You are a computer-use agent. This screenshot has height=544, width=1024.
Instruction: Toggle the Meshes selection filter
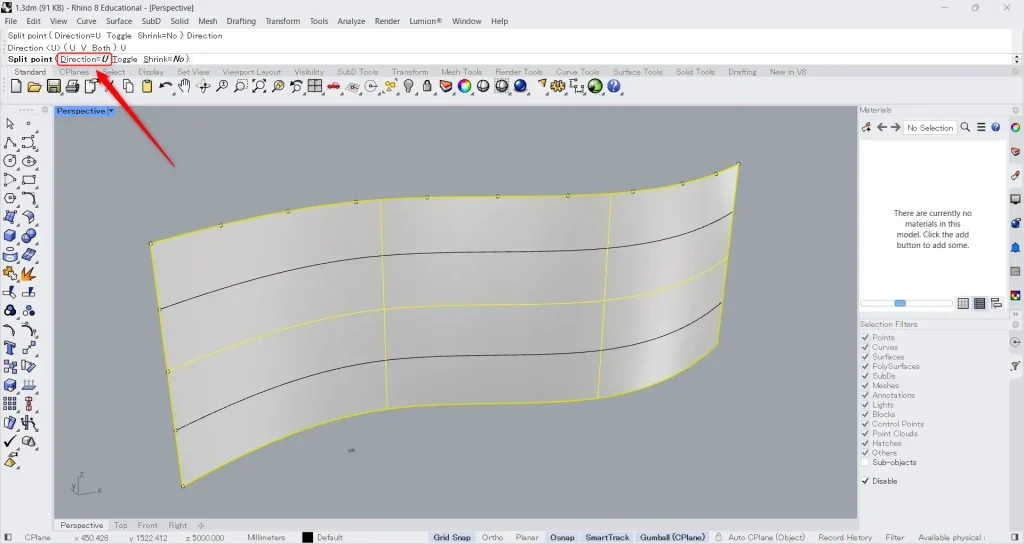[865, 385]
